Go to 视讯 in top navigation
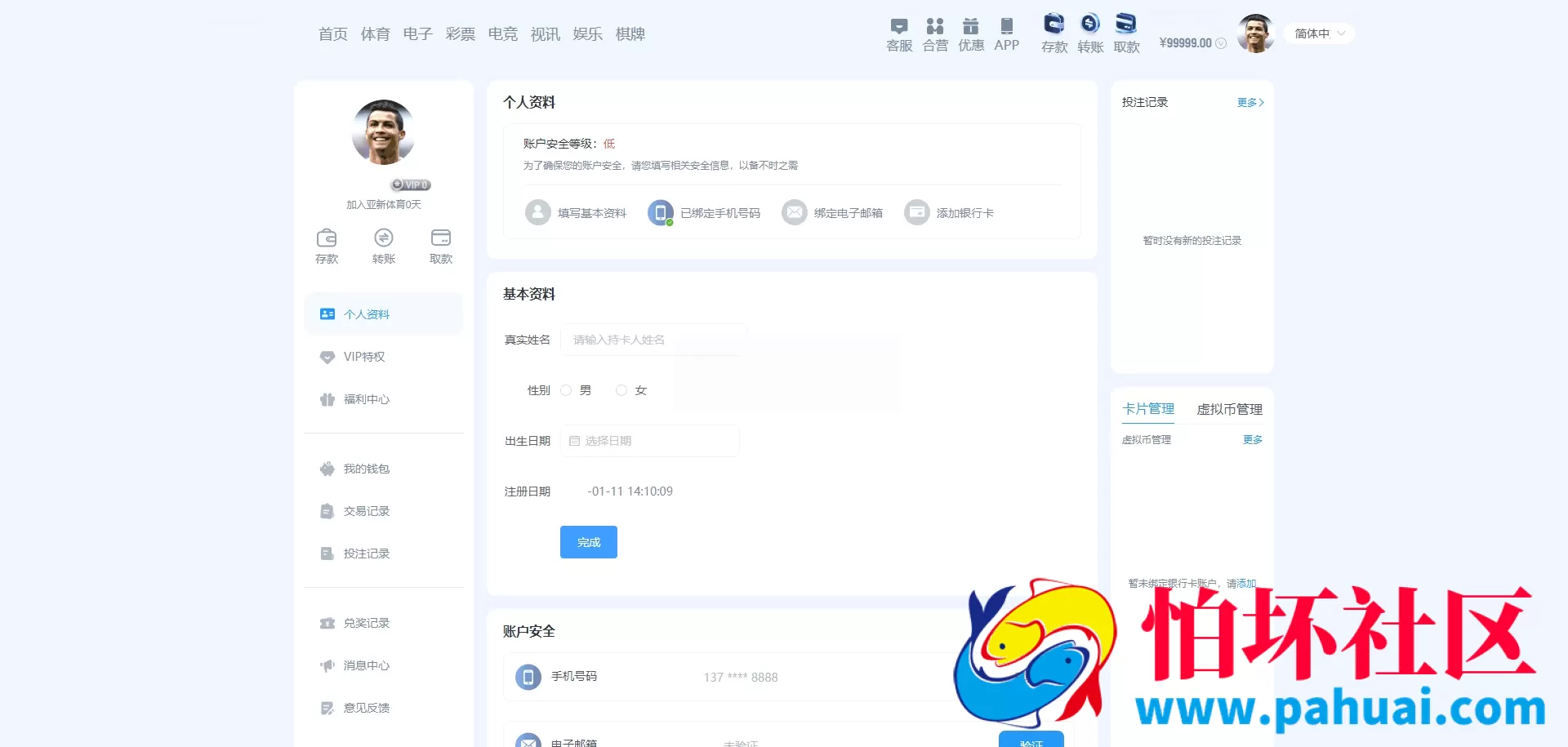1568x747 pixels. click(x=546, y=34)
